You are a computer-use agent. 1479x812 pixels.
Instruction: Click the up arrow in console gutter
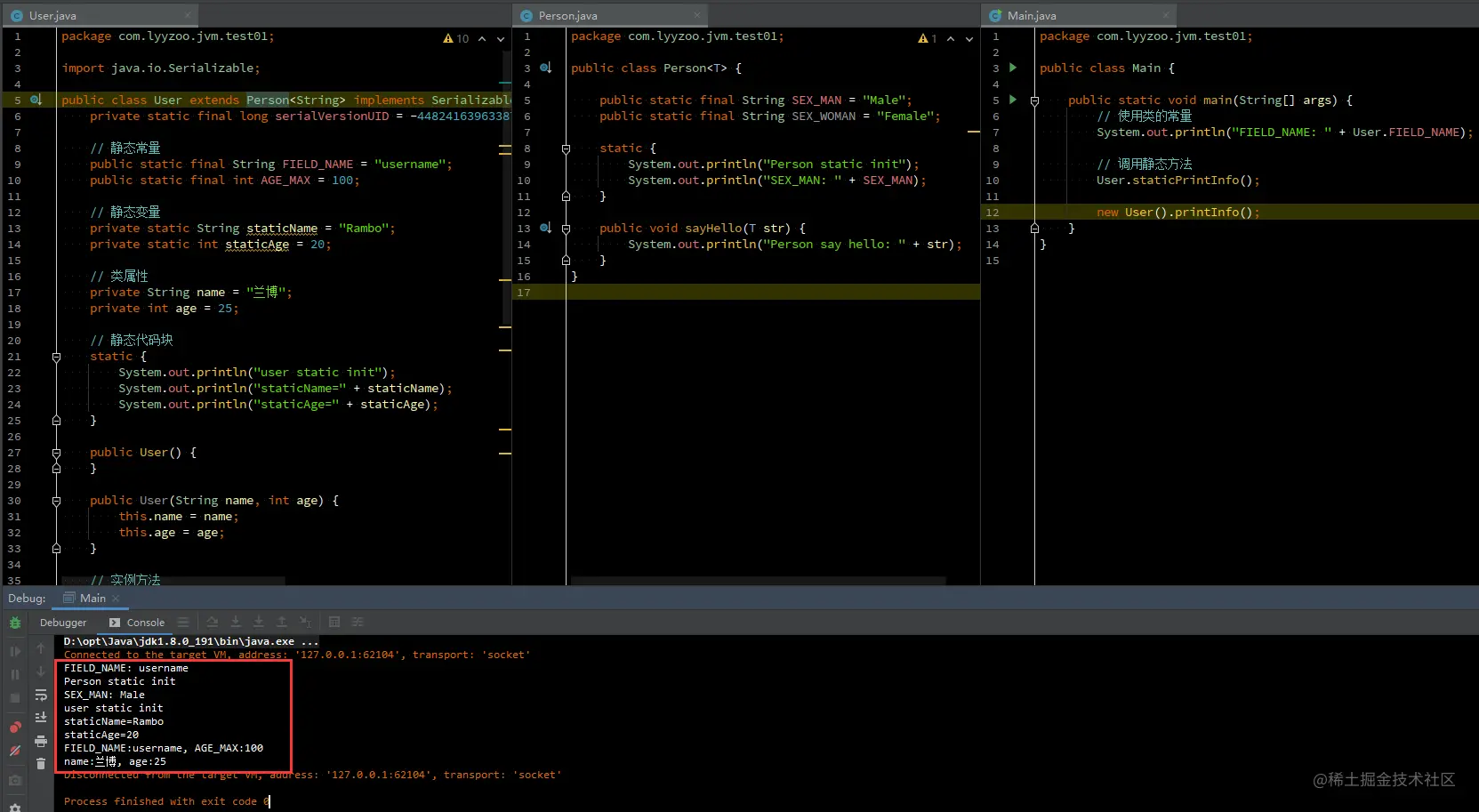(40, 649)
